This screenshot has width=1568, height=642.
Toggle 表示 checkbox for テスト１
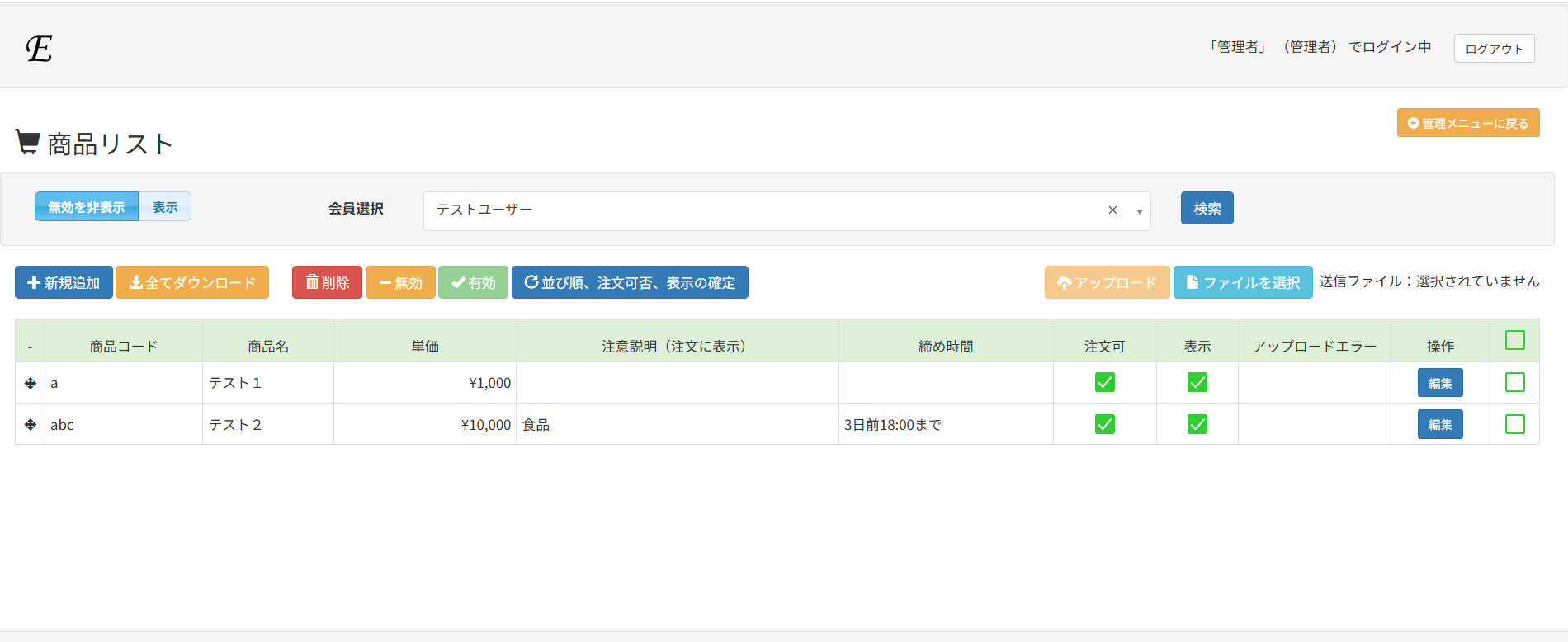[x=1197, y=382]
